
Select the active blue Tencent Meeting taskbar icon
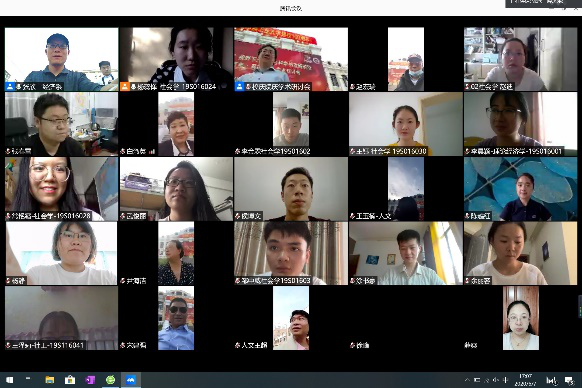[131, 380]
